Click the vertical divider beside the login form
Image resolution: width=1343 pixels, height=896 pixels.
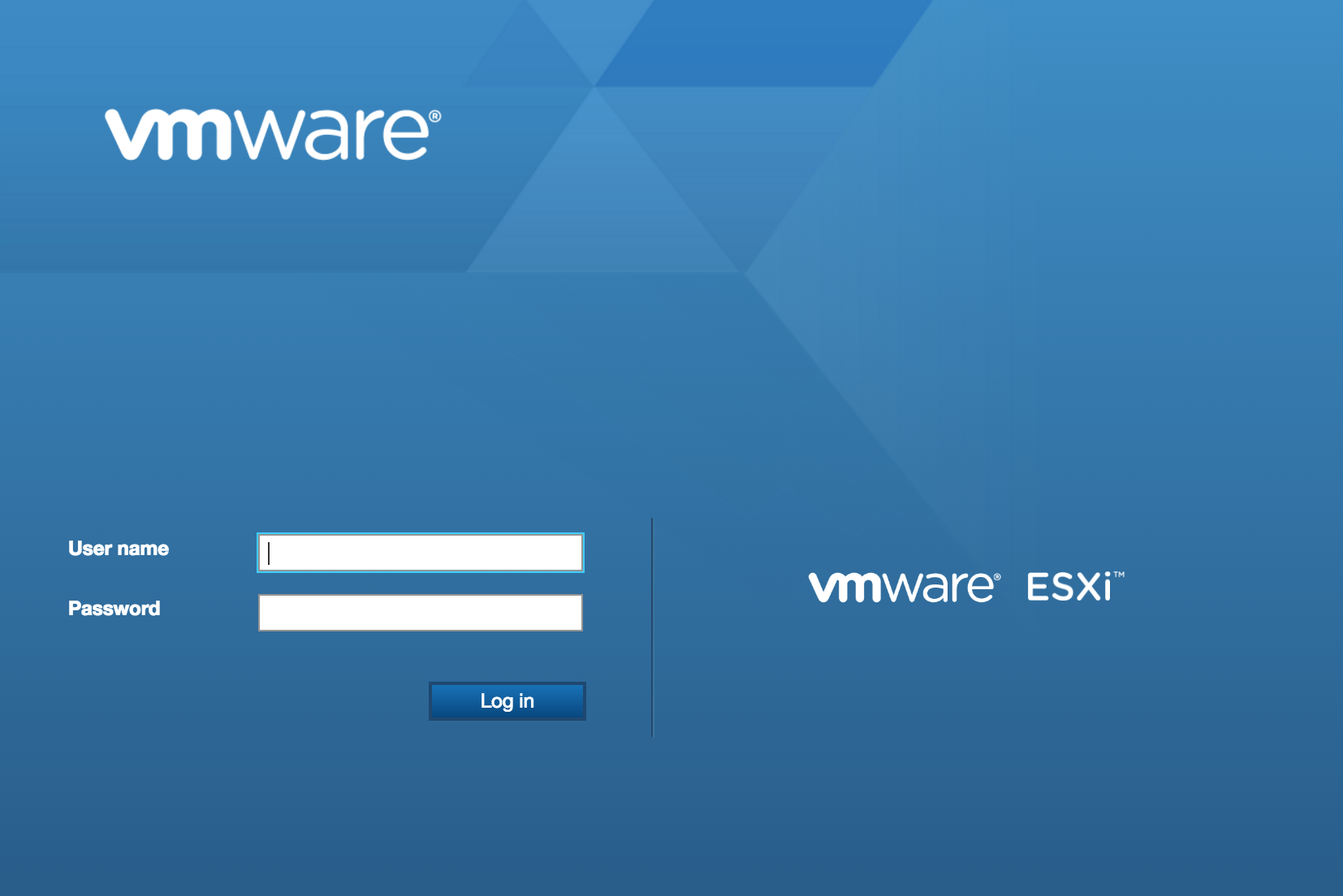(652, 627)
